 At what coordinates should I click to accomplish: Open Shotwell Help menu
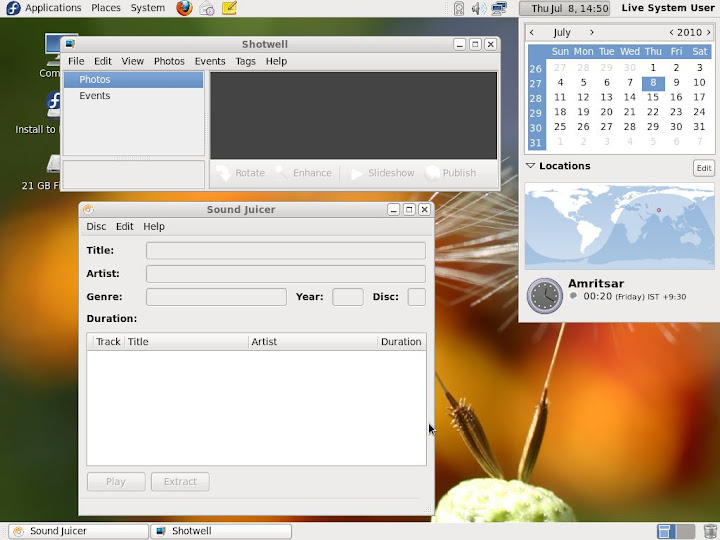(276, 61)
